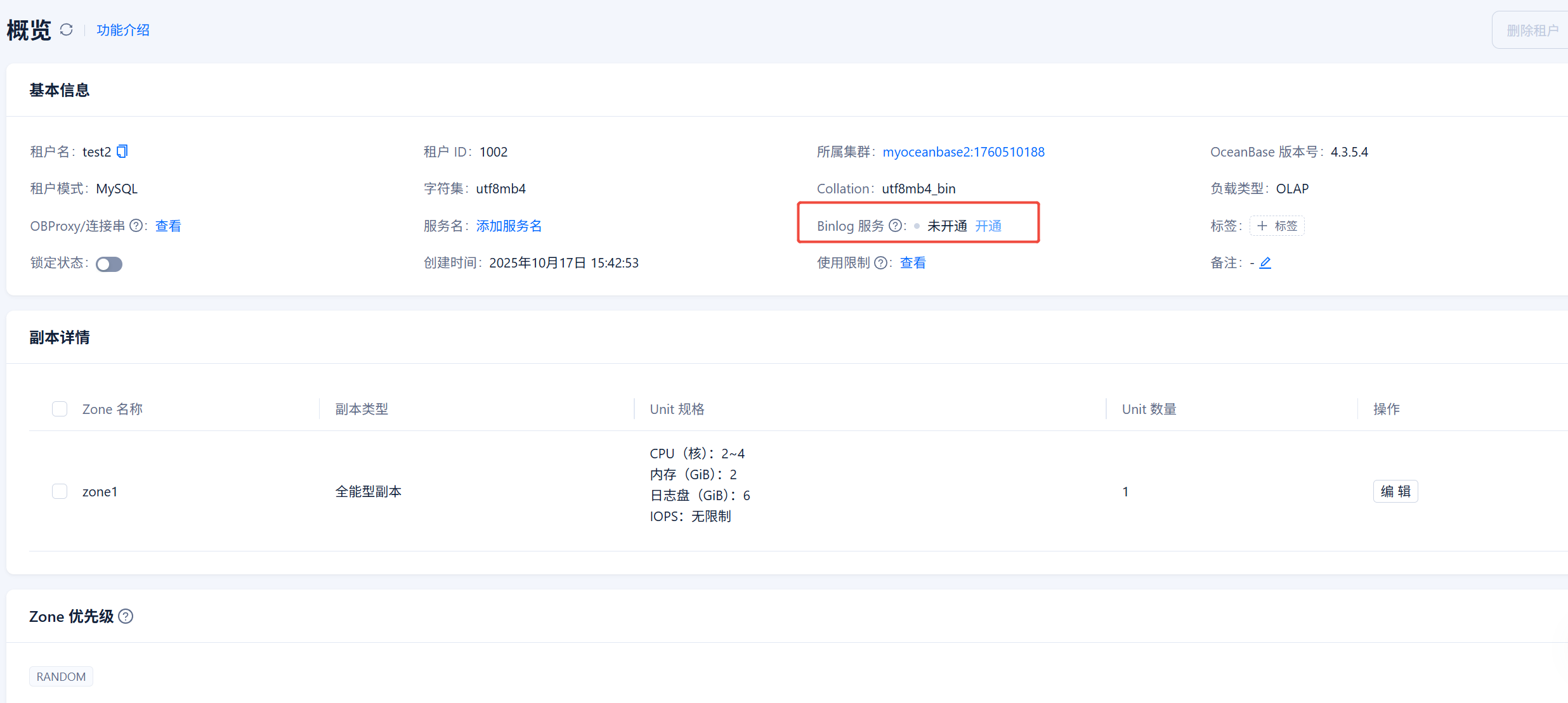Click 添加服务名 link
This screenshot has width=1568, height=703.
[509, 226]
